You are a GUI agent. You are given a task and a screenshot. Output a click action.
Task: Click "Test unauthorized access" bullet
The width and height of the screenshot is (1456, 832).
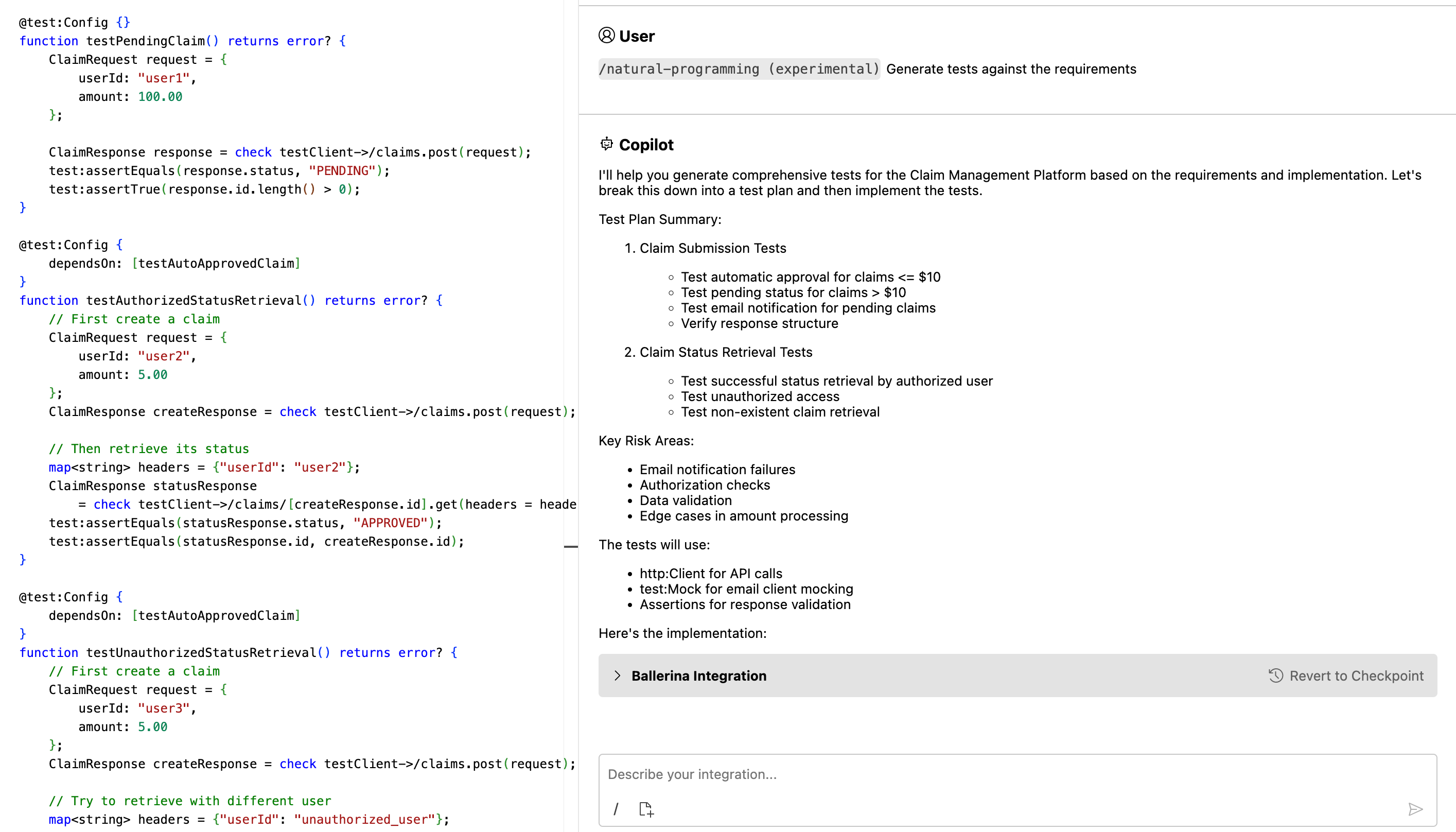coord(760,396)
